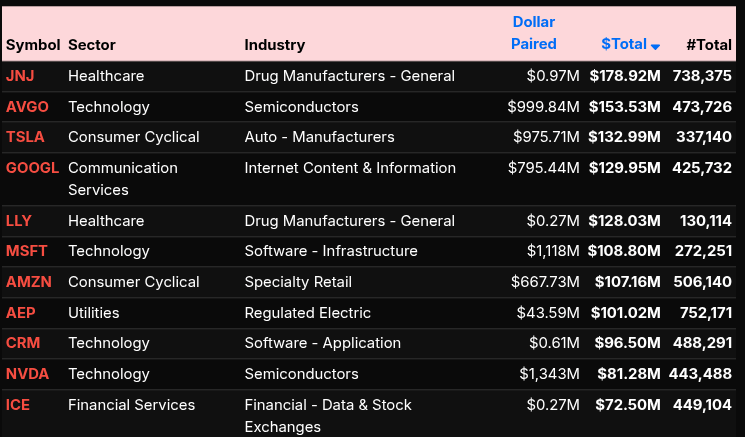This screenshot has width=745, height=437.
Task: Select the TSLA symbol
Action: tap(25, 137)
